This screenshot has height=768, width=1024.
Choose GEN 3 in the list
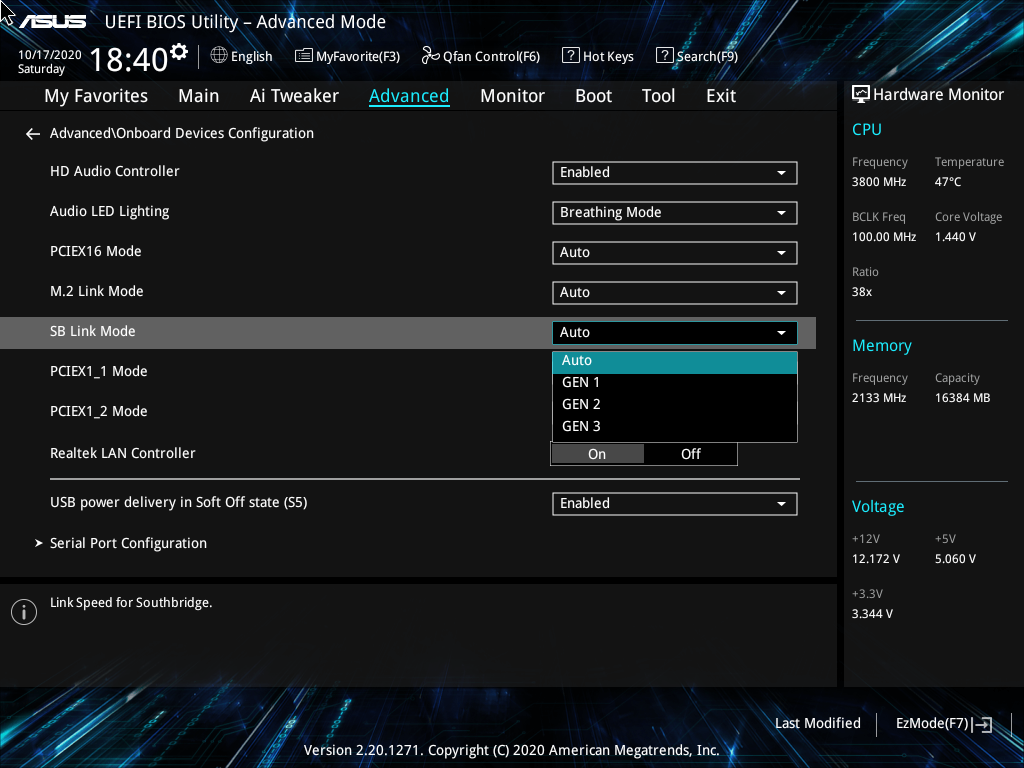tap(675, 426)
